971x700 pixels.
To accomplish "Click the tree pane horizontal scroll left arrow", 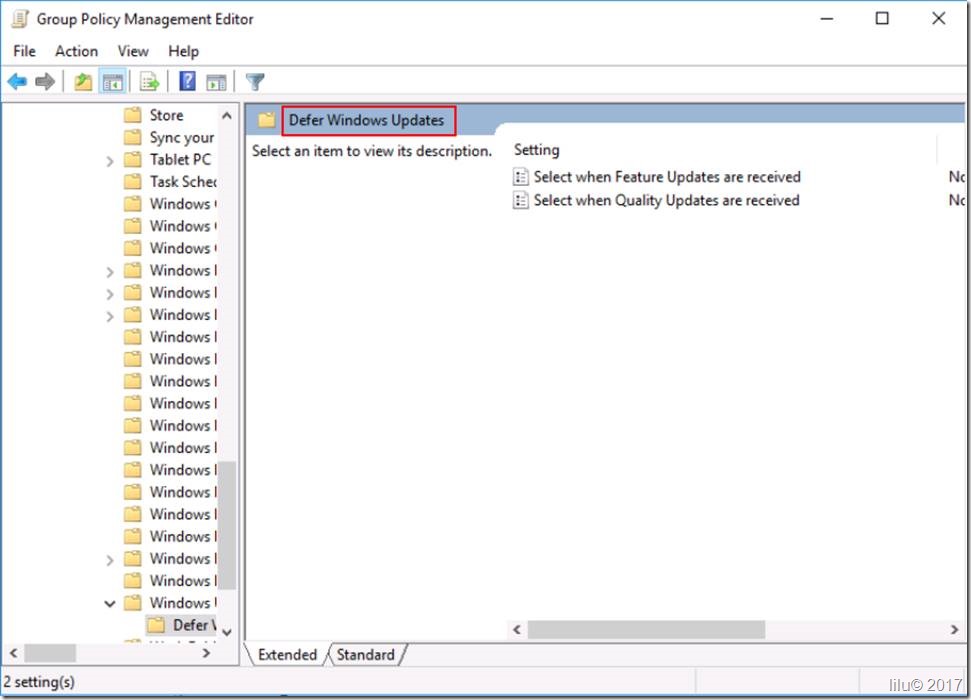I will tap(14, 653).
